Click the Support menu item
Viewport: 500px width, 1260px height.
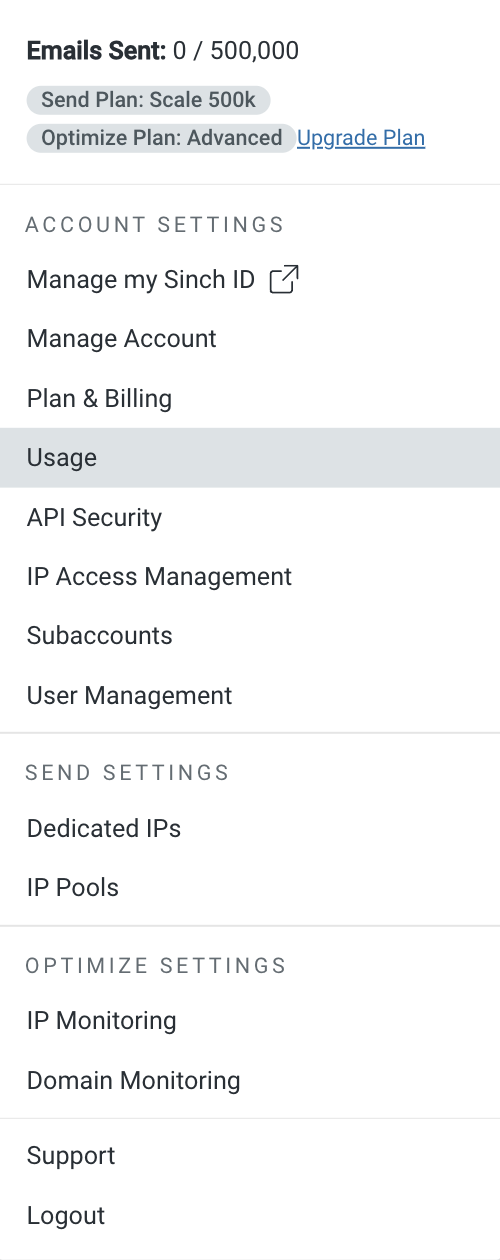coord(250,1156)
